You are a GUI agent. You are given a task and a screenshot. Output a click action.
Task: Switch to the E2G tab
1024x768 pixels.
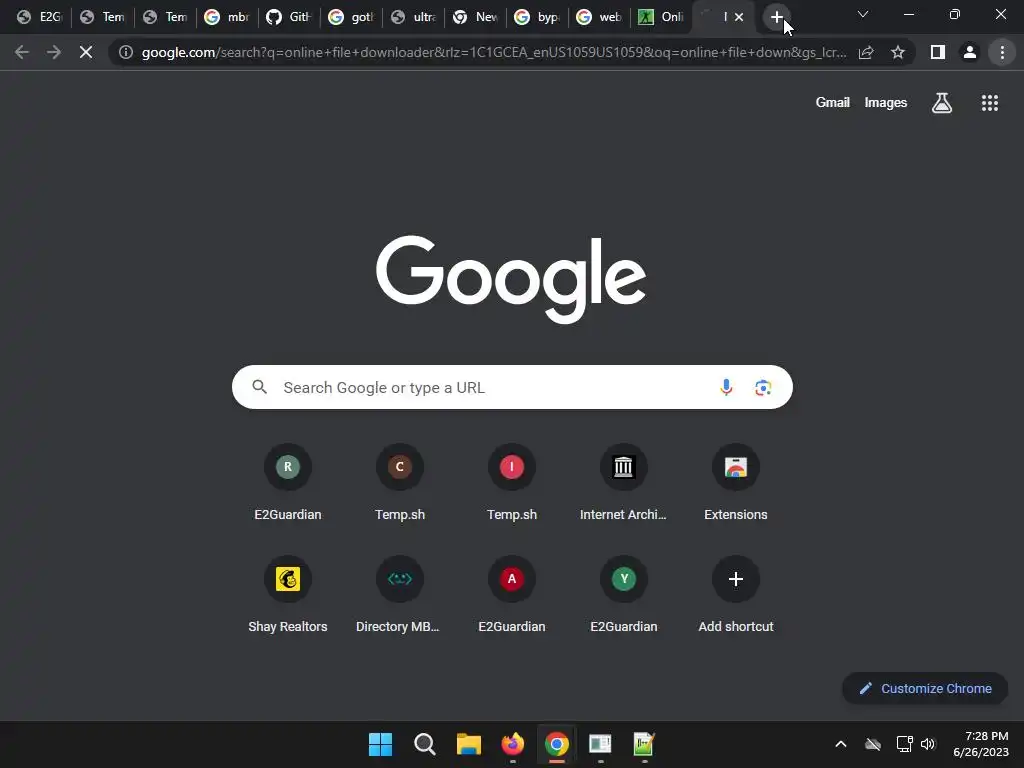click(39, 17)
